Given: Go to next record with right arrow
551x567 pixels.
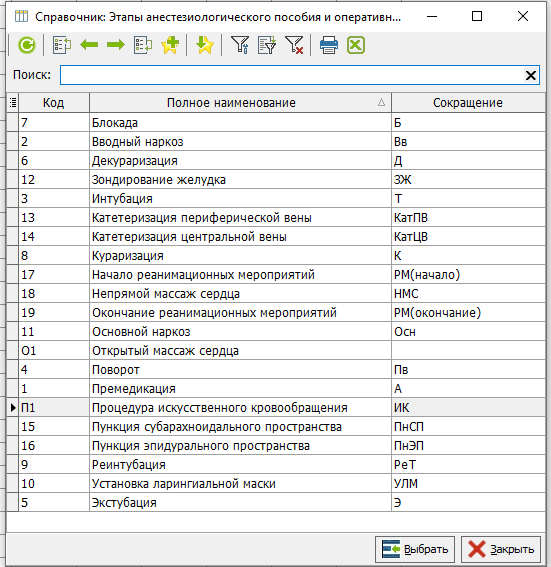Looking at the screenshot, I should tap(116, 45).
